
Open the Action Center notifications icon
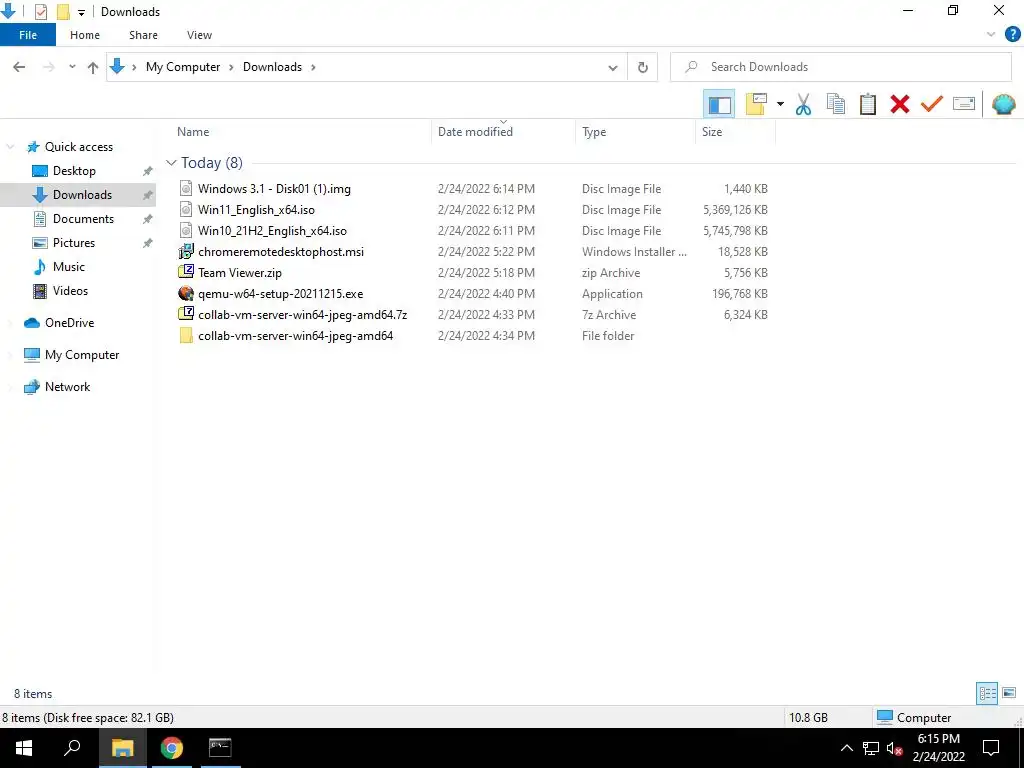[x=991, y=748]
